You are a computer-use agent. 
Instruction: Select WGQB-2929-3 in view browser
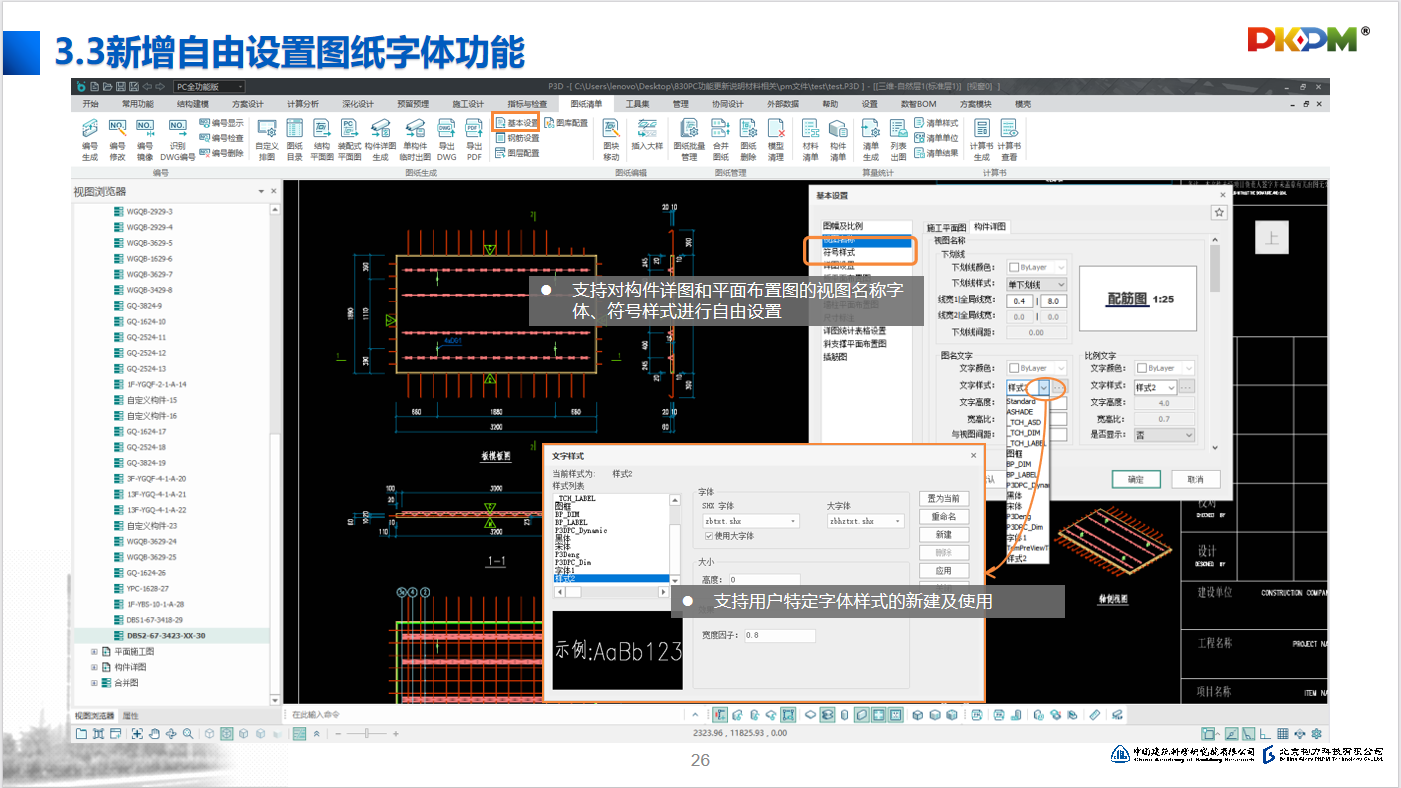click(x=149, y=212)
